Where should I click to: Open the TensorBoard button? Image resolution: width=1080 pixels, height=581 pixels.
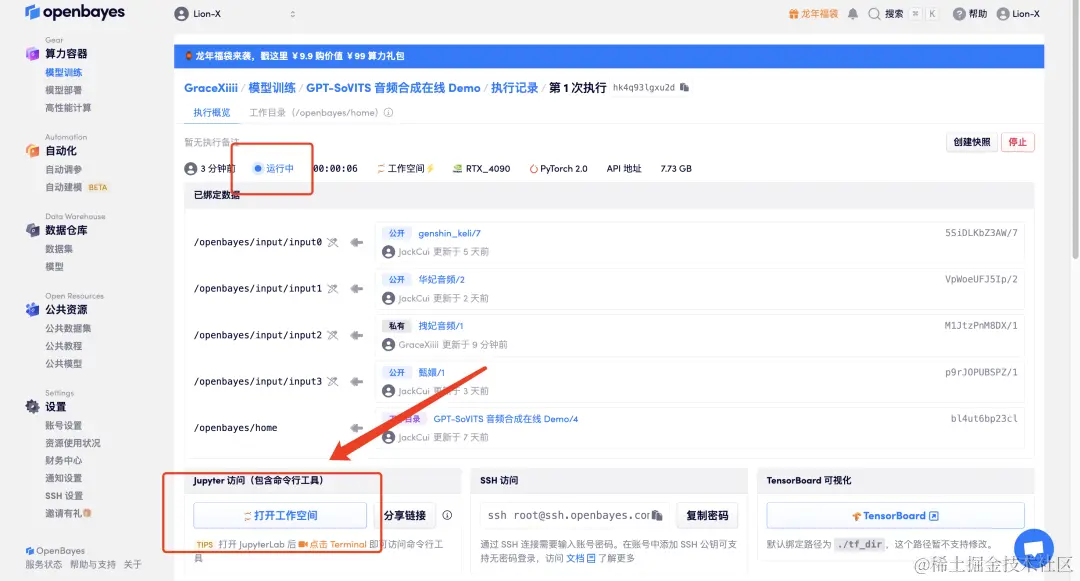(x=895, y=516)
